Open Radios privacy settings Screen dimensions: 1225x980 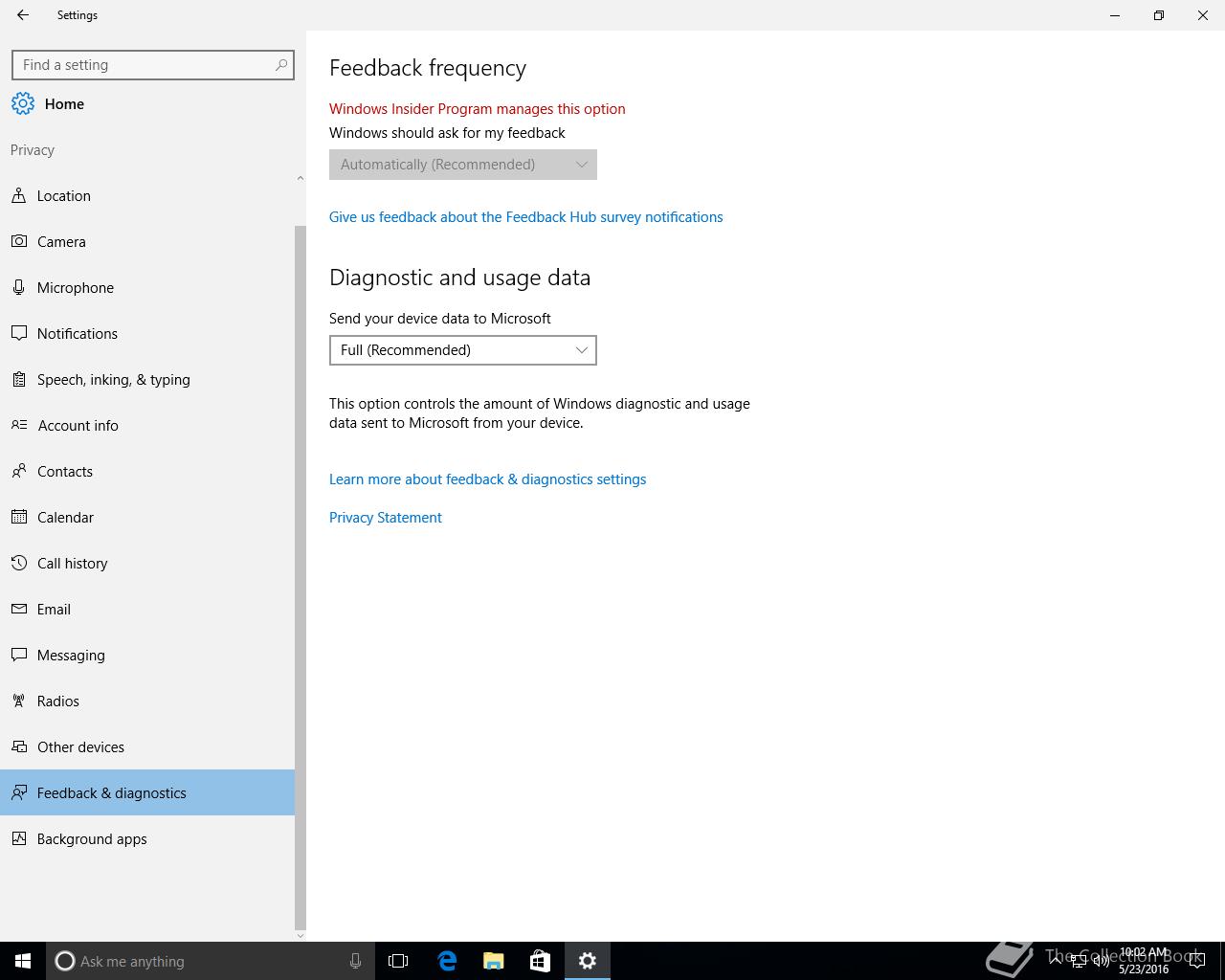point(147,701)
